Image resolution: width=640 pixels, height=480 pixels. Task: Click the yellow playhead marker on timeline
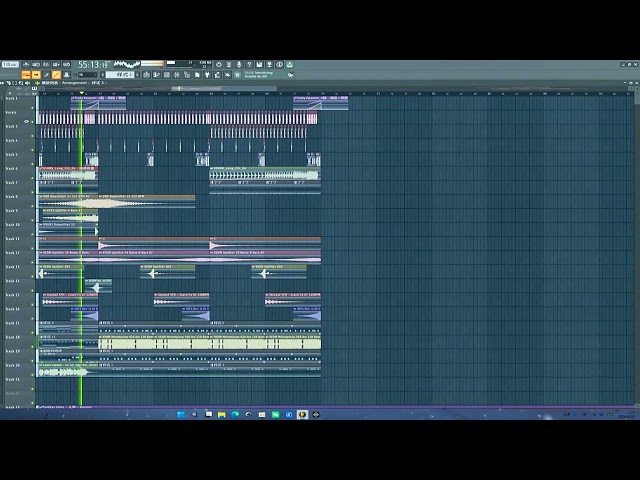click(81, 93)
